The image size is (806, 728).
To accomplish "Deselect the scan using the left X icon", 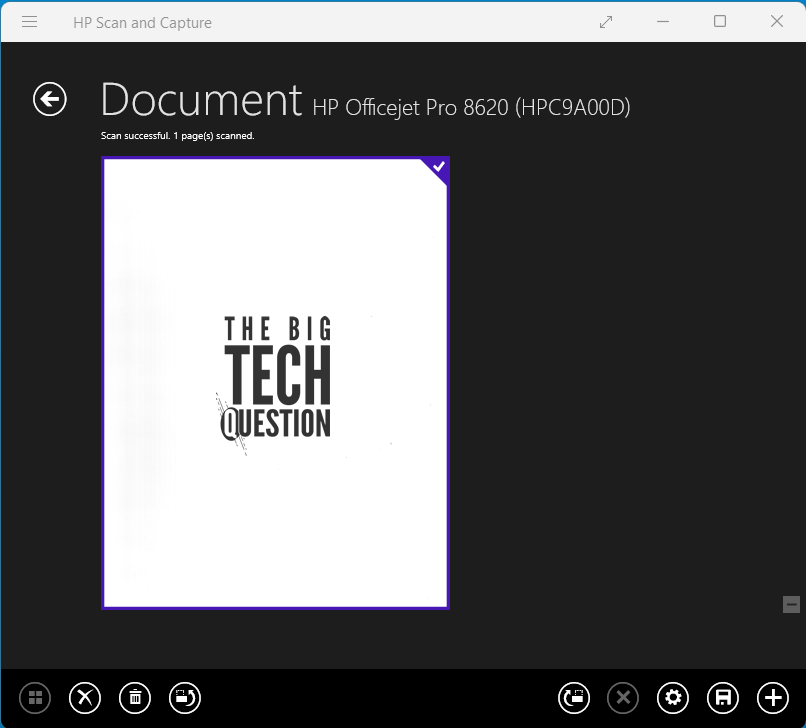I will [85, 698].
